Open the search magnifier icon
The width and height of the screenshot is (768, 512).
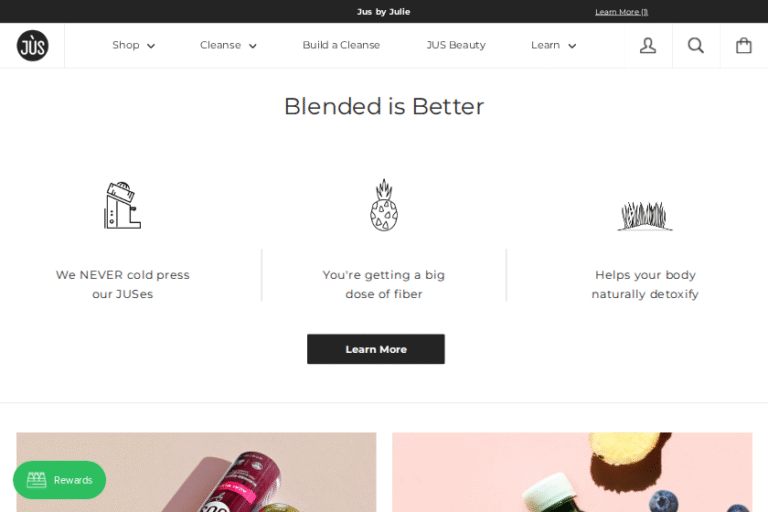(696, 46)
